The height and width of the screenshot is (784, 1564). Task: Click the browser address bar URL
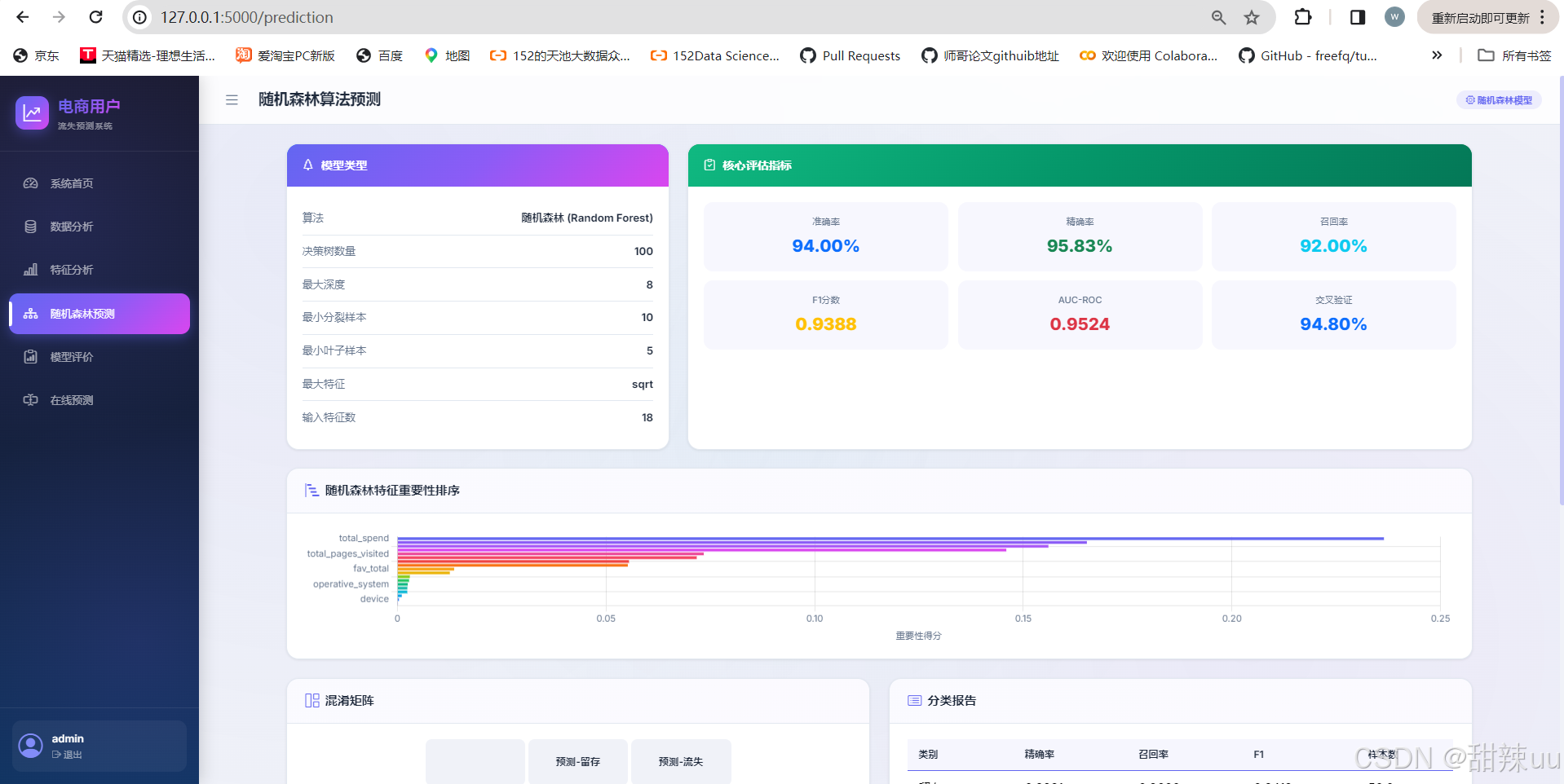click(x=247, y=17)
